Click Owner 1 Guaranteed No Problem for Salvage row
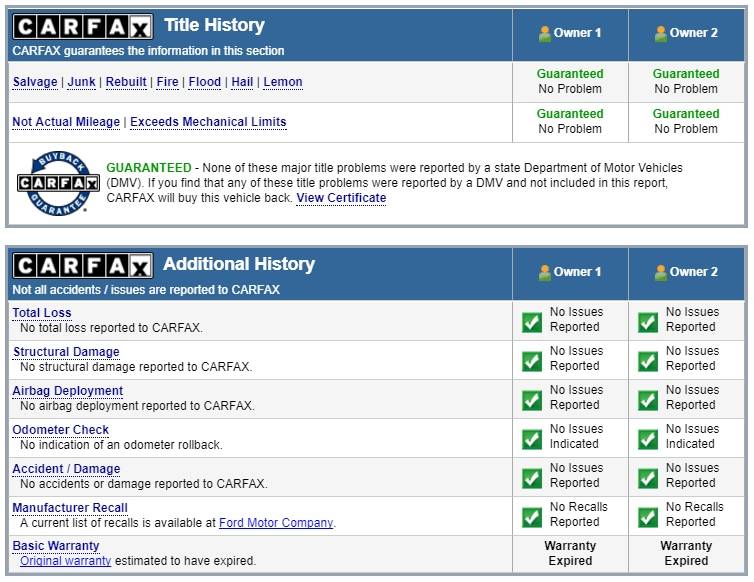Viewport: 754px width, 582px height. (x=570, y=81)
